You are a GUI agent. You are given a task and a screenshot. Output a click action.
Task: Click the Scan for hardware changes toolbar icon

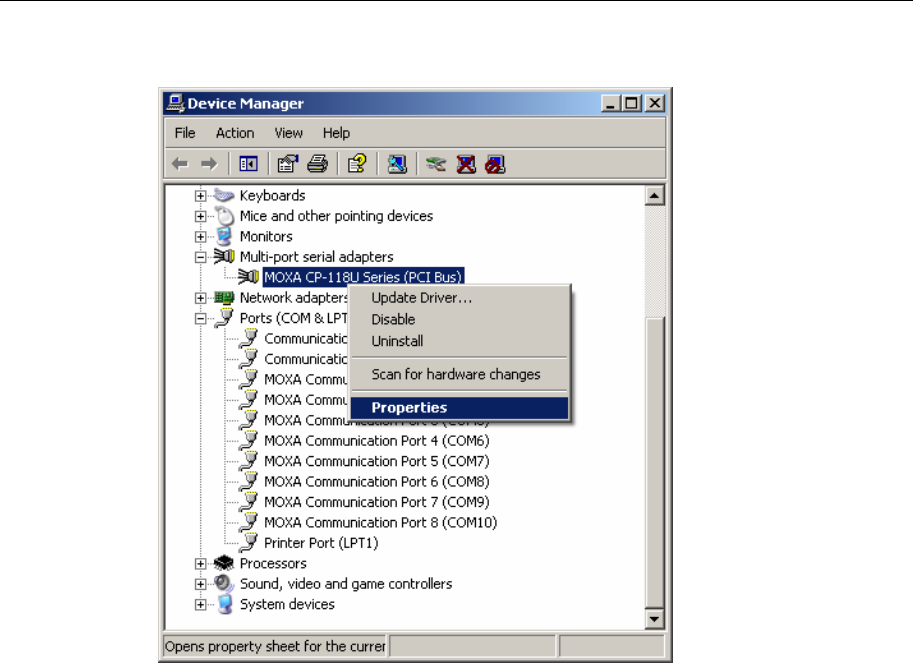pyautogui.click(x=396, y=164)
